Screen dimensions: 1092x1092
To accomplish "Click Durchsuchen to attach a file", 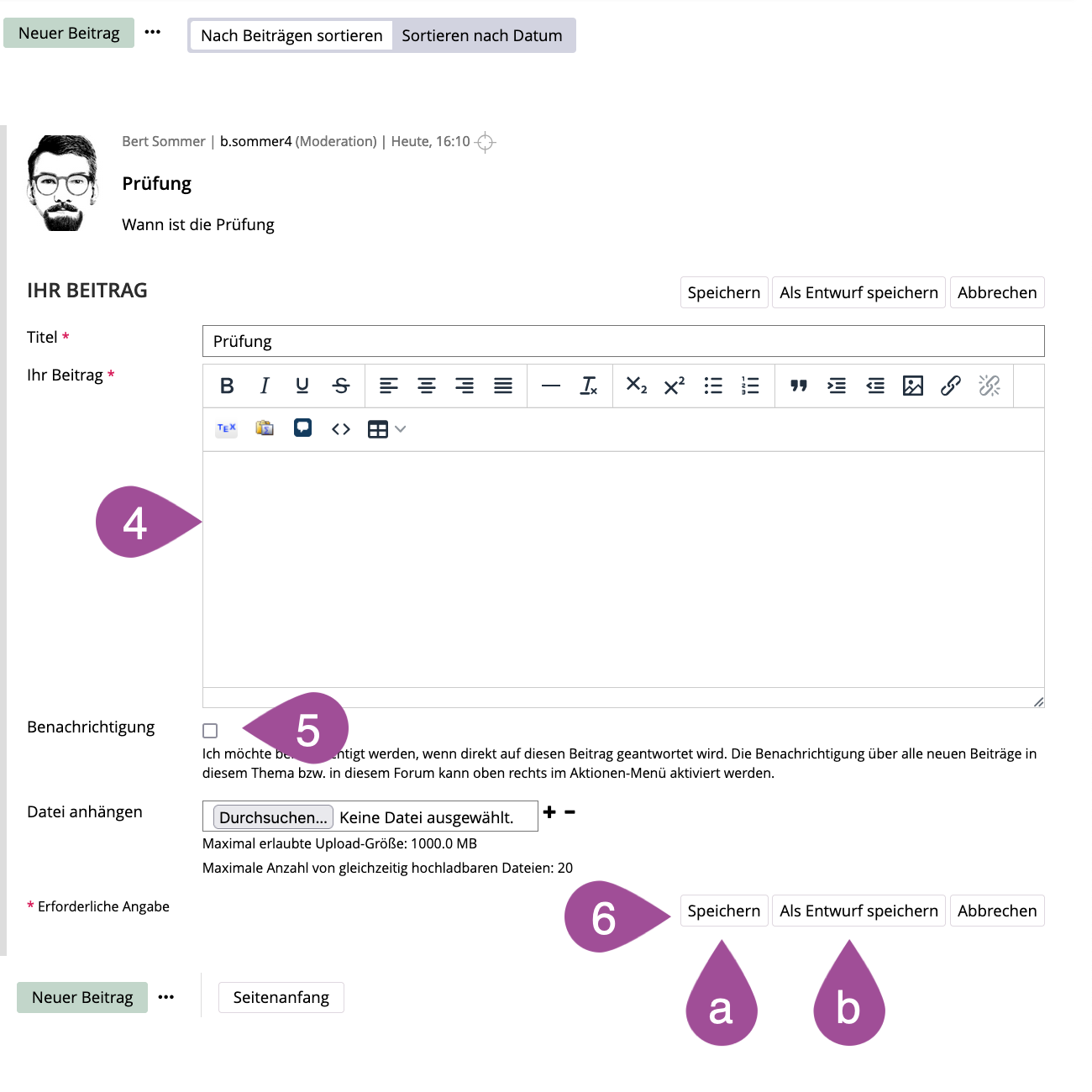I will click(273, 817).
